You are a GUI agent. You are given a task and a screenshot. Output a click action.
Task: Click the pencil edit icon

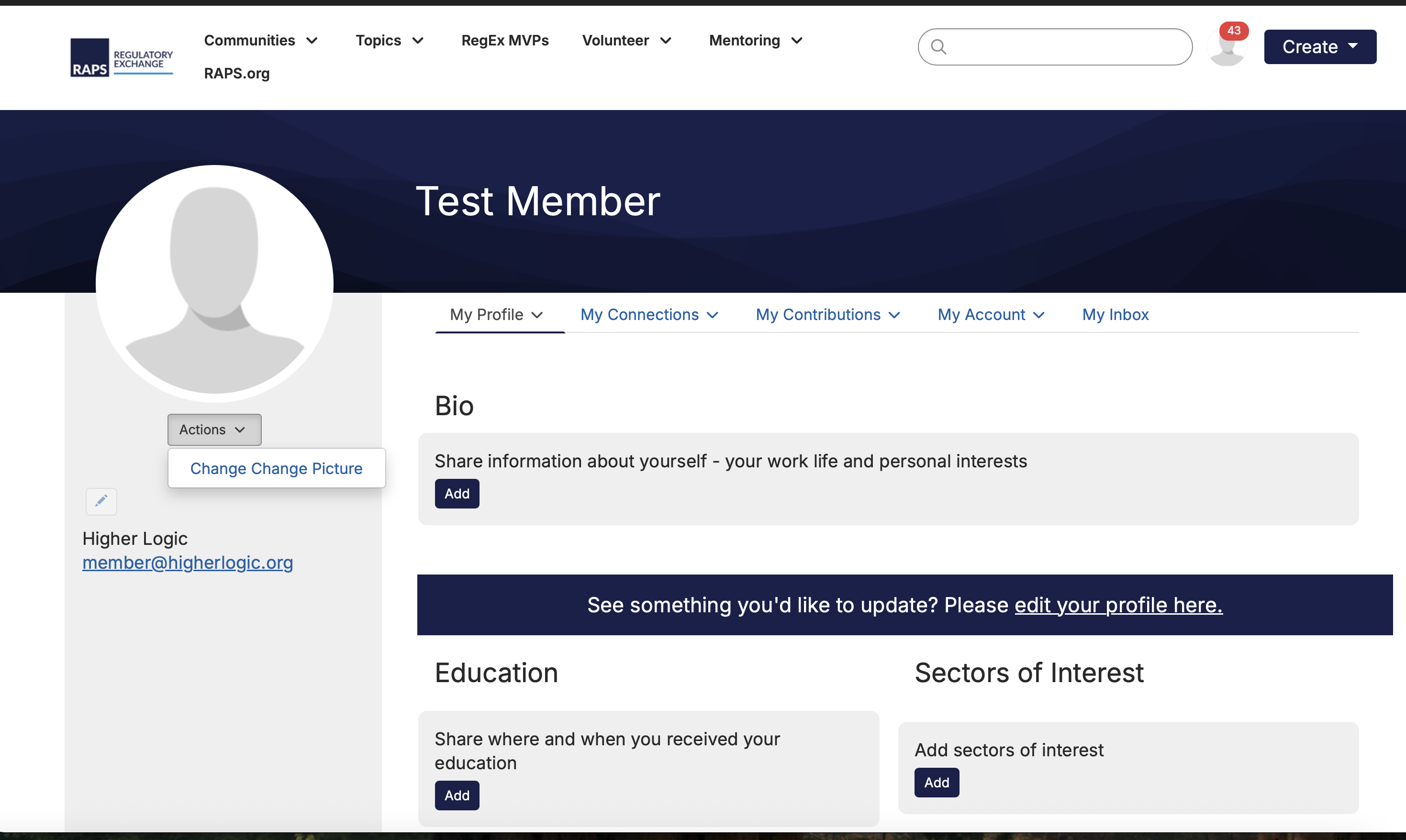(x=101, y=501)
